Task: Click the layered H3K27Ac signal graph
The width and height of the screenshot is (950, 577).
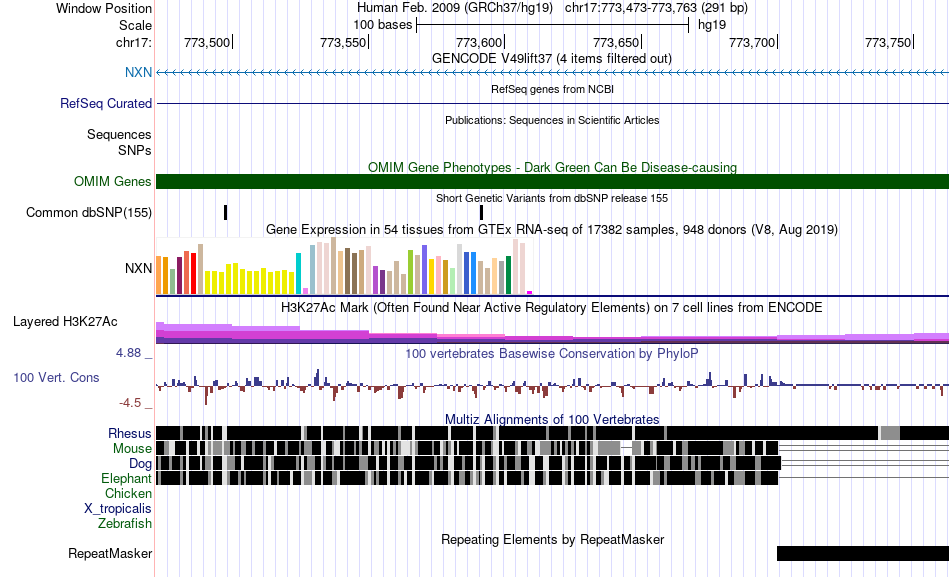Action: point(553,333)
